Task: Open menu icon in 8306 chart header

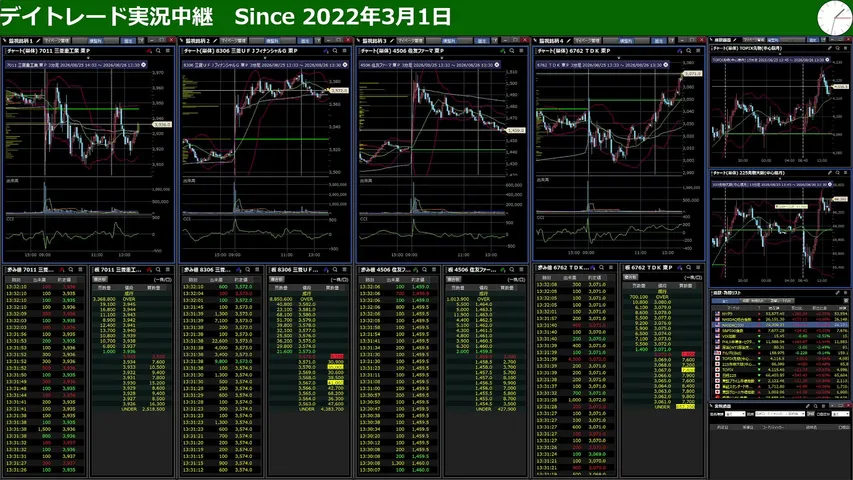Action: [344, 51]
